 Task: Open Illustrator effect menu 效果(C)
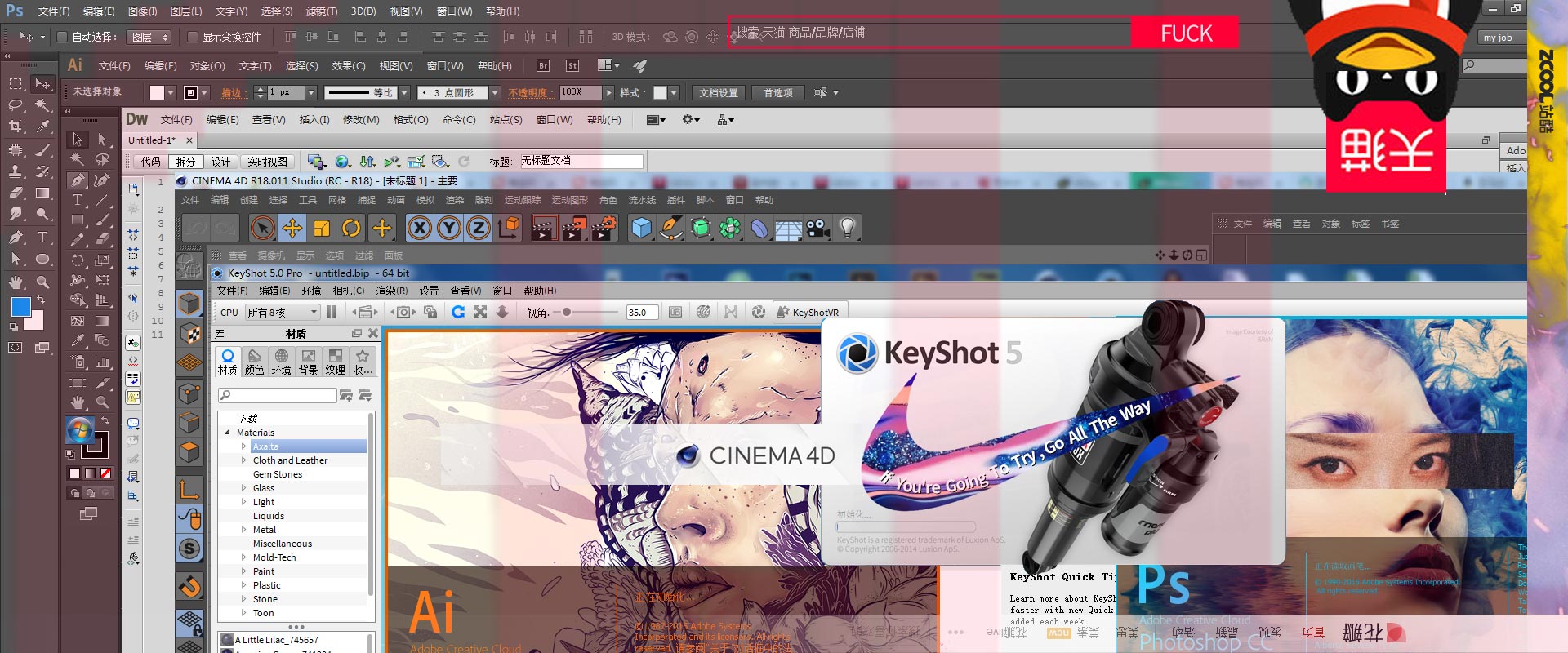pos(349,65)
